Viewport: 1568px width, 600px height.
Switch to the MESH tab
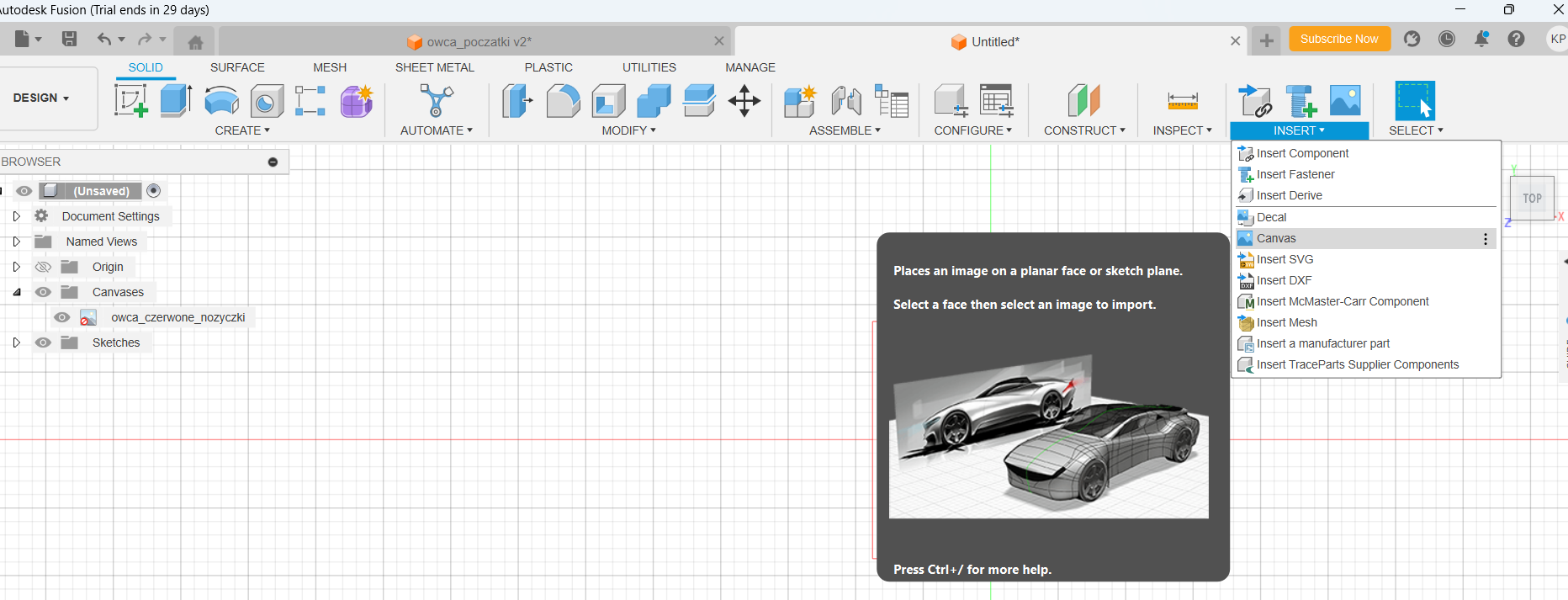(x=330, y=67)
